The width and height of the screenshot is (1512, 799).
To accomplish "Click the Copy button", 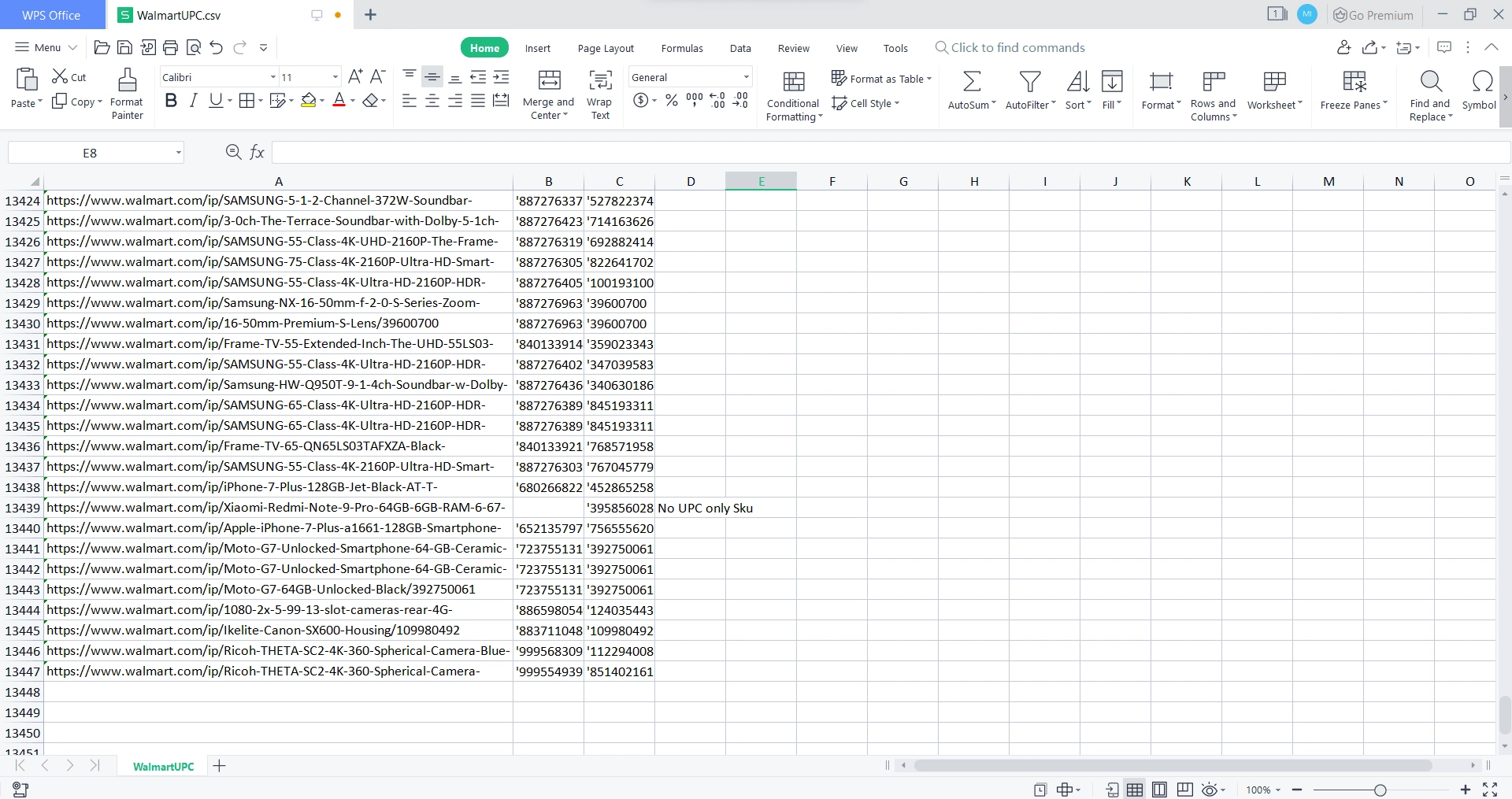I will [x=76, y=102].
